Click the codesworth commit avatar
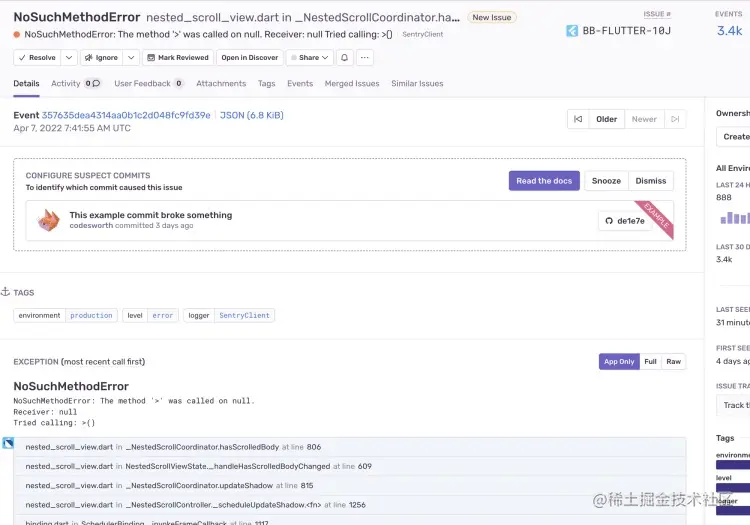 coord(49,220)
